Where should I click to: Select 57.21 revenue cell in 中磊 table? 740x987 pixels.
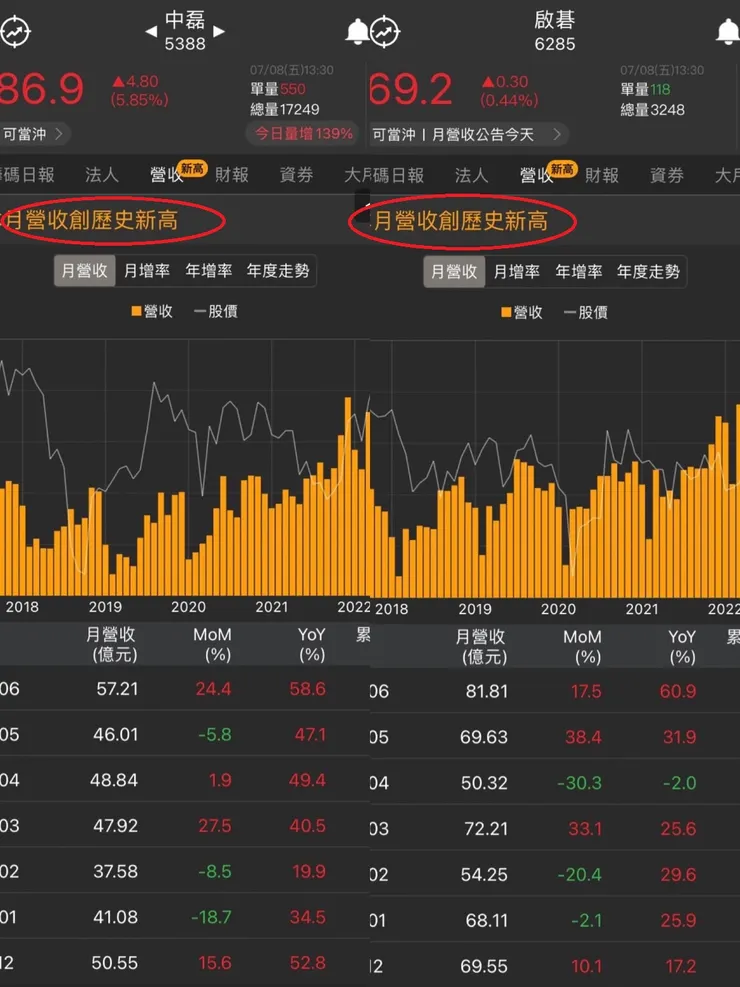click(117, 689)
